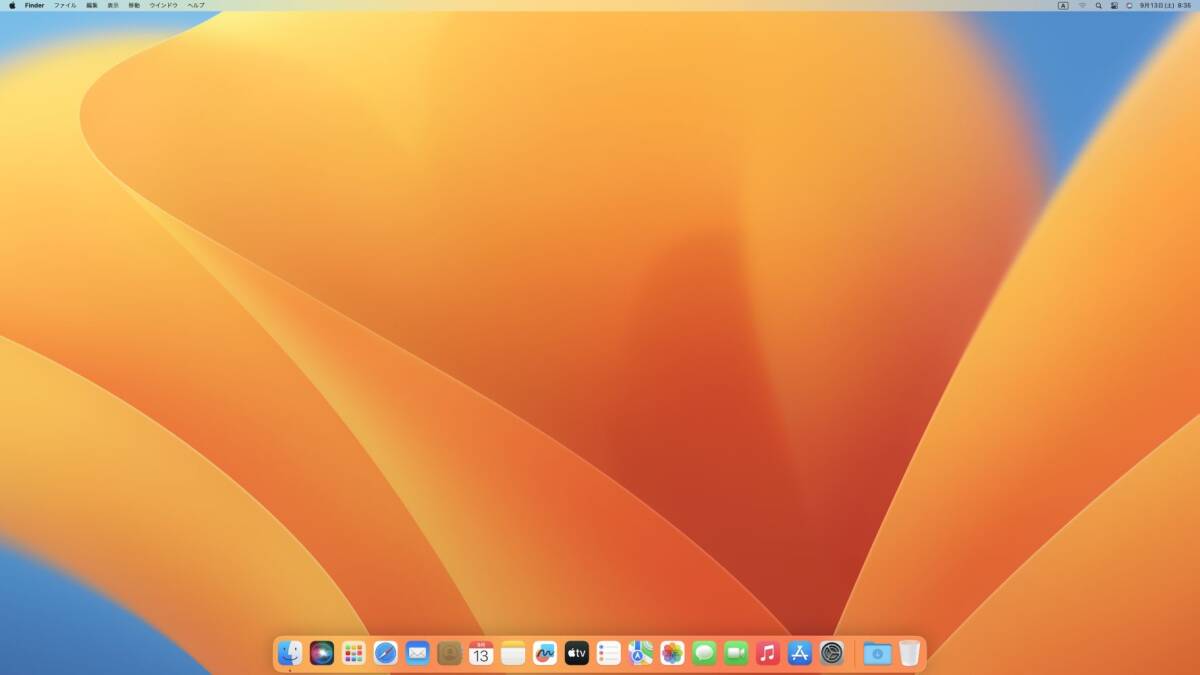Open the ファイル menu
The width and height of the screenshot is (1200, 675).
coord(65,5)
